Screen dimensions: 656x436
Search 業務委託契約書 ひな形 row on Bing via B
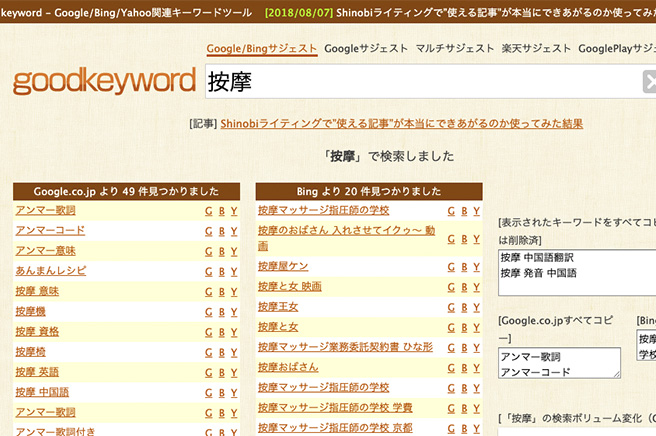coord(464,347)
